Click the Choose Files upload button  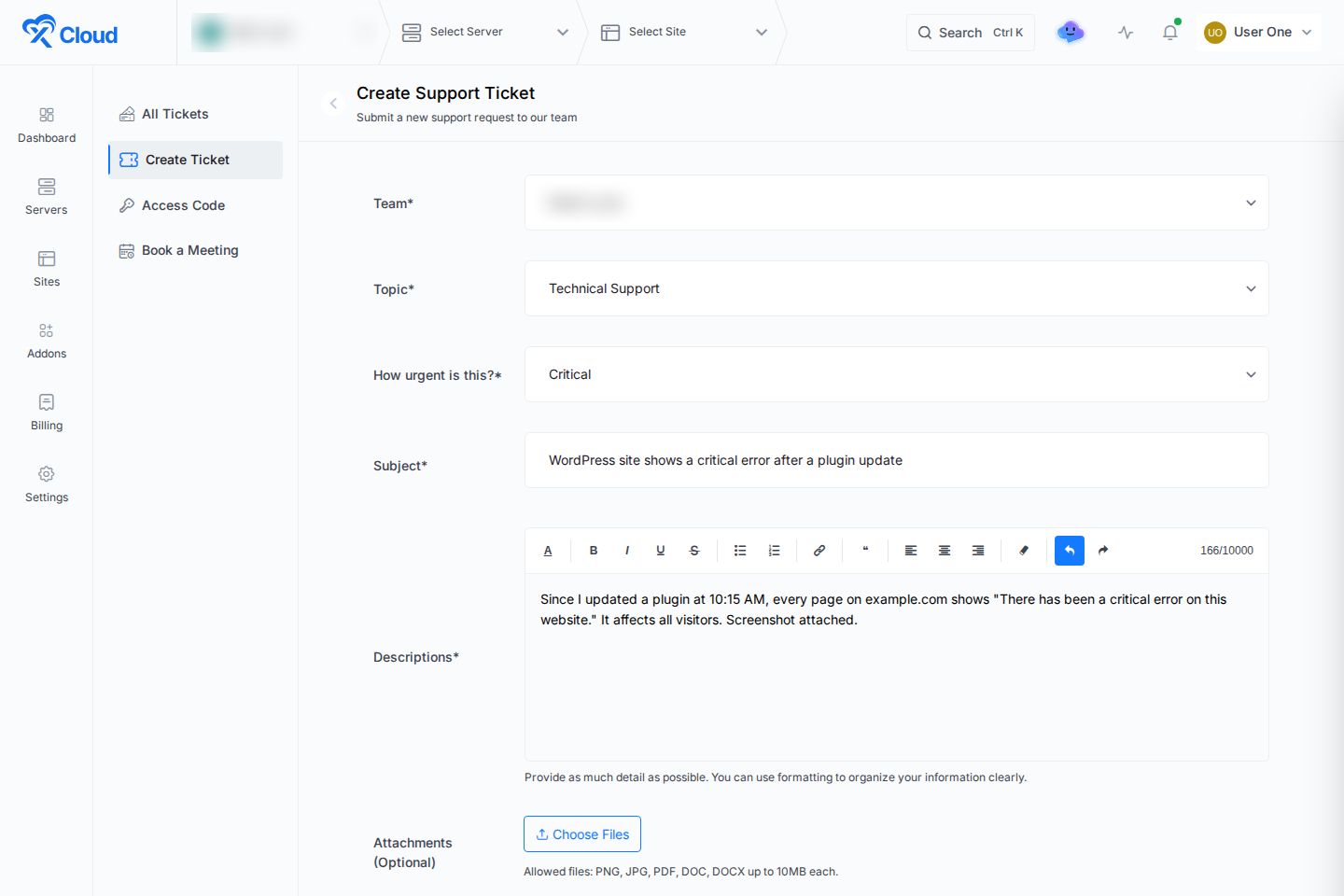[x=582, y=834]
